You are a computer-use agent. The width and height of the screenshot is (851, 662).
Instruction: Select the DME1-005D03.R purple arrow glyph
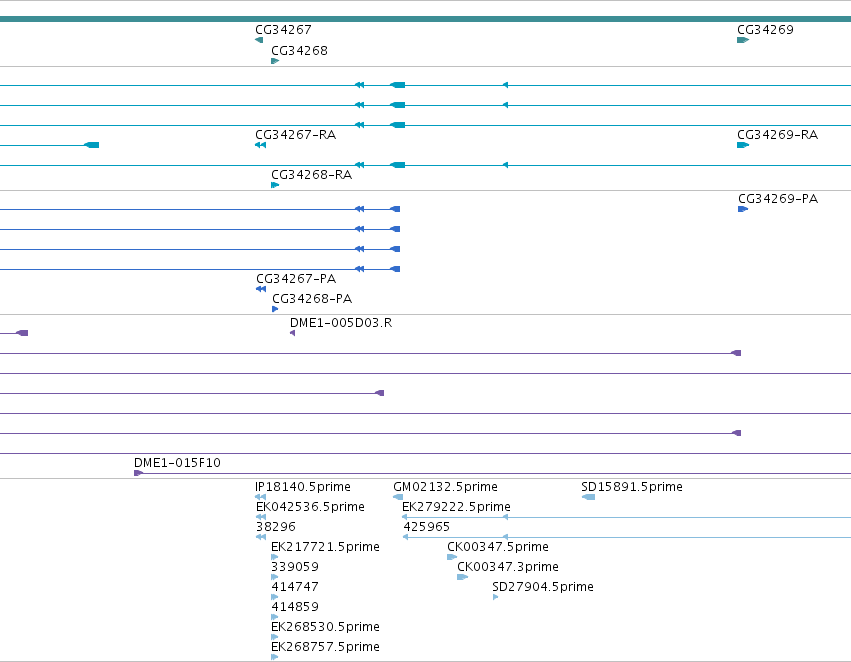[293, 333]
